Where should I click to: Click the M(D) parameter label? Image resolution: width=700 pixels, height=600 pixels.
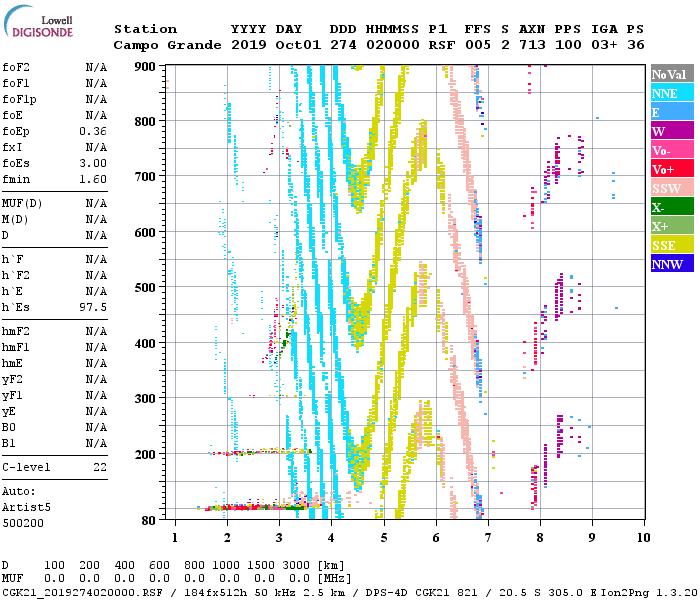[x=15, y=220]
